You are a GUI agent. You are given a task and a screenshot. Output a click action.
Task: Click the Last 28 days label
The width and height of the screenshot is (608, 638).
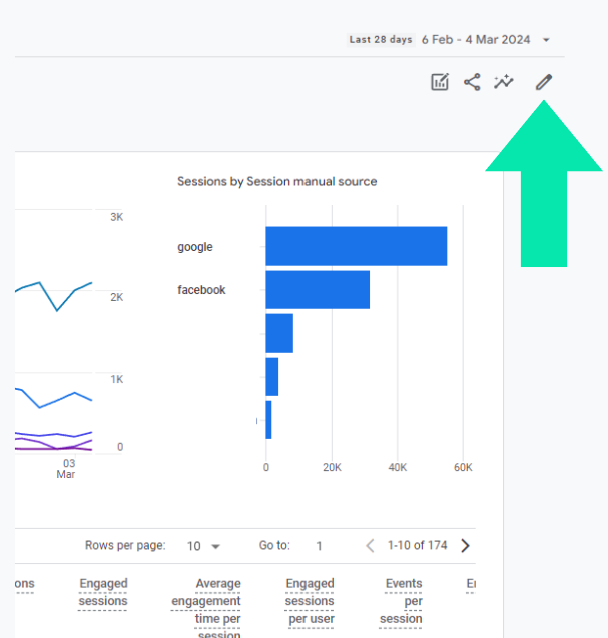click(380, 40)
